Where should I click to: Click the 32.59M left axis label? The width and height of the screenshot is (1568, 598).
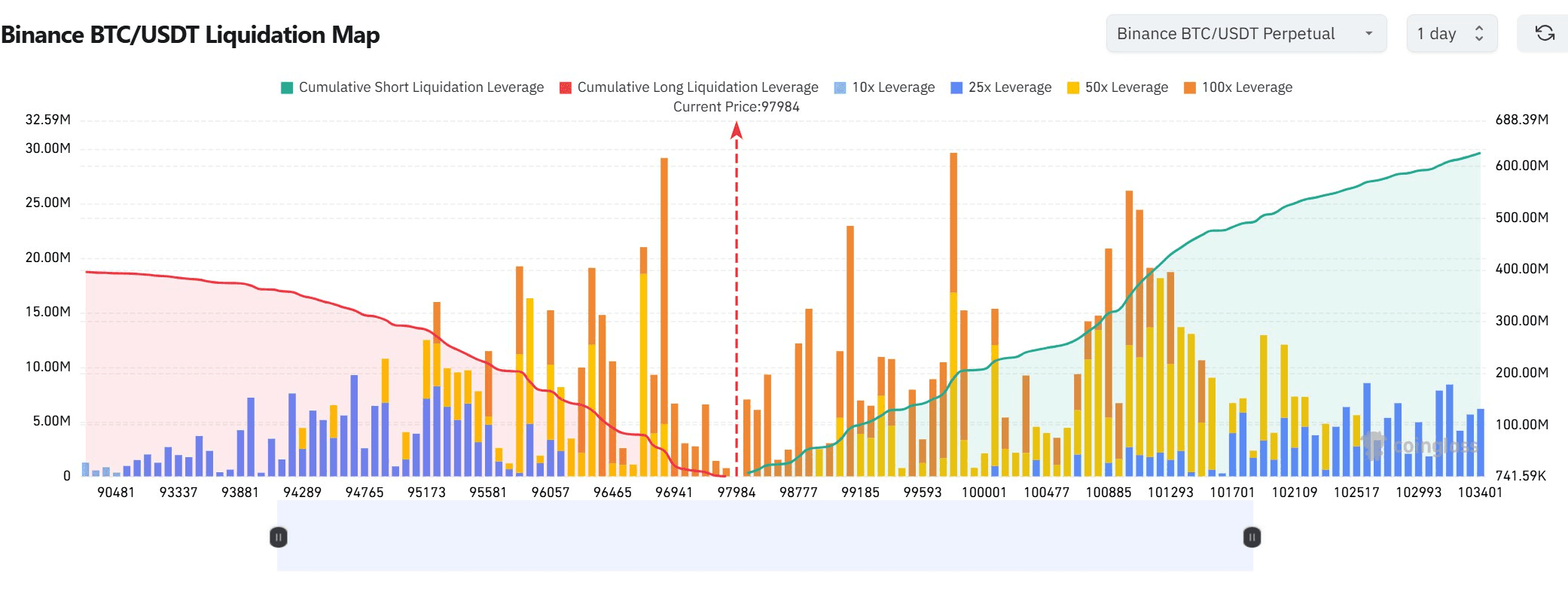click(x=48, y=120)
